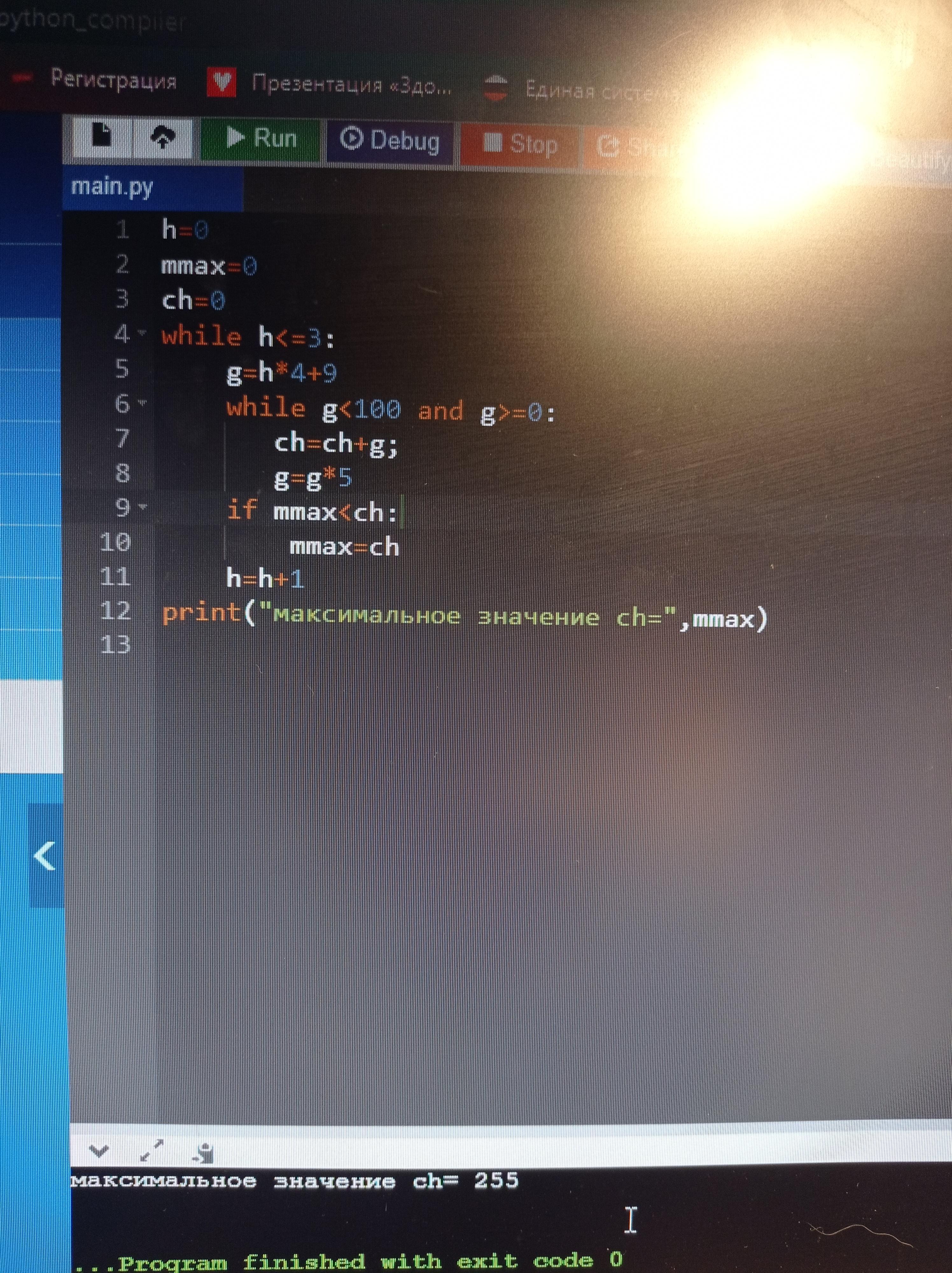Expand console to fullscreen with arrows icon

tap(152, 1150)
